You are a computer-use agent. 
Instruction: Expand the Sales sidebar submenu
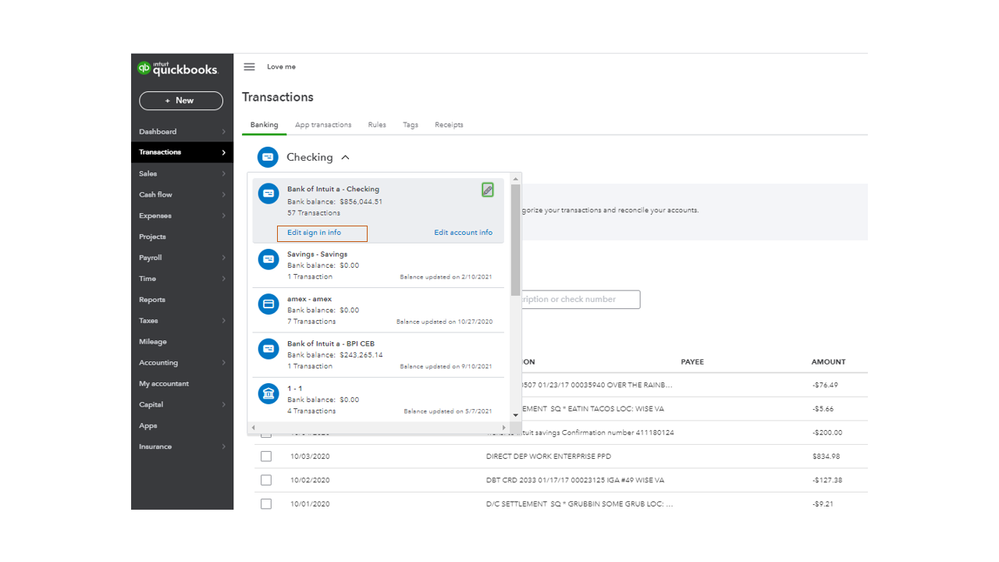[223, 174]
